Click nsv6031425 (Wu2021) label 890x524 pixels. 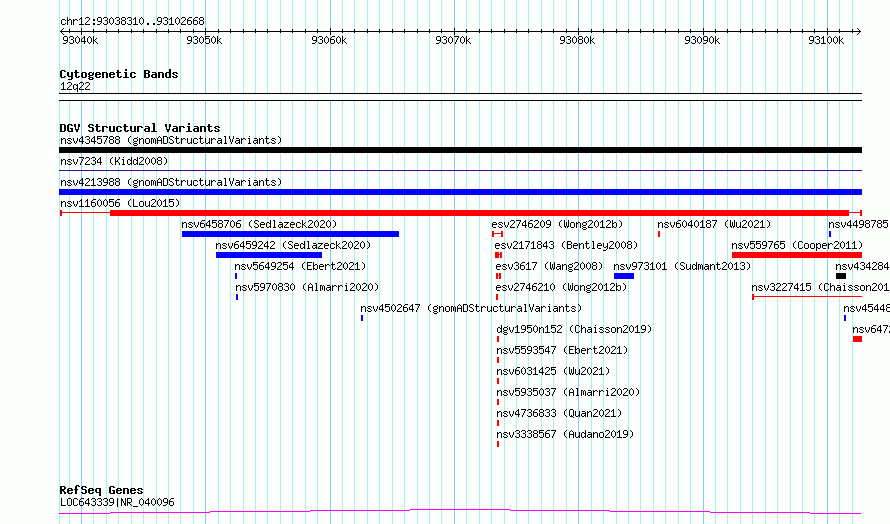(x=553, y=371)
